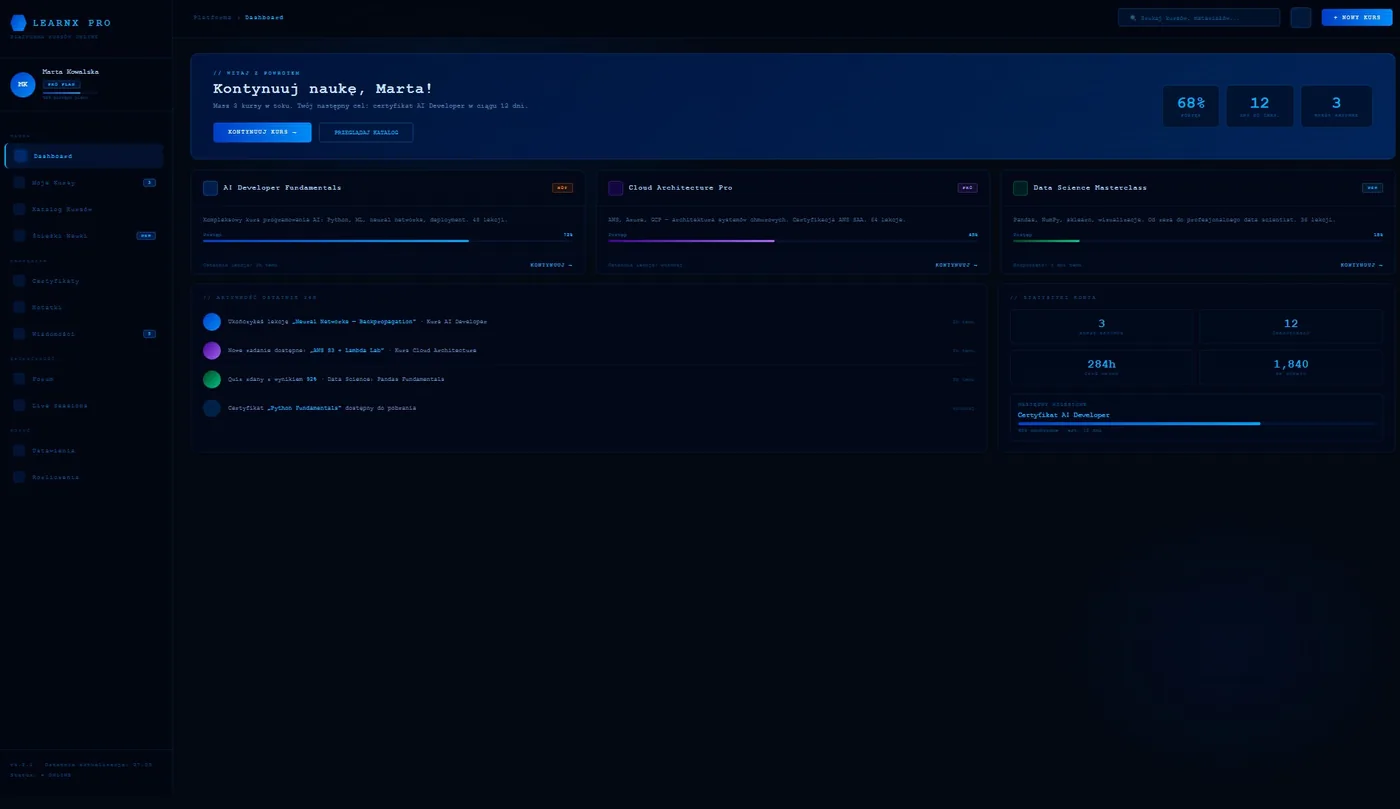Screen dimensions: 1400x809
Task: Select the Notatki sidebar icon
Action: point(19,307)
